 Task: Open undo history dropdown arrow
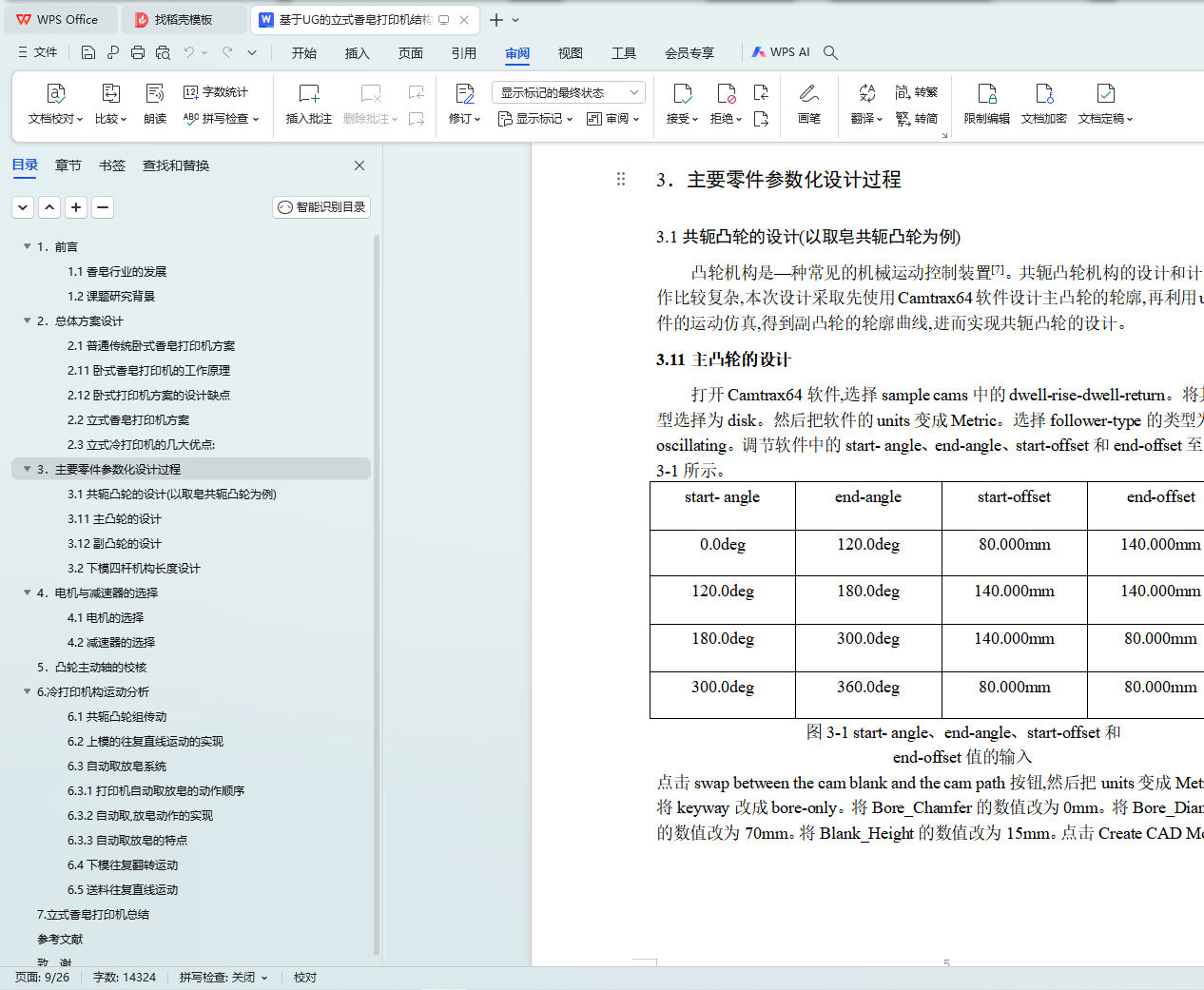204,52
